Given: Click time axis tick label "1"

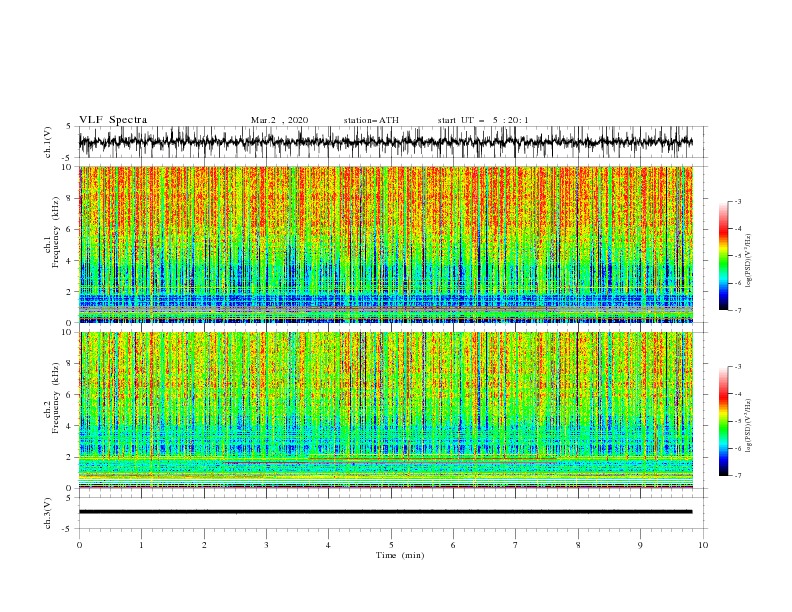Looking at the screenshot, I should point(141,545).
